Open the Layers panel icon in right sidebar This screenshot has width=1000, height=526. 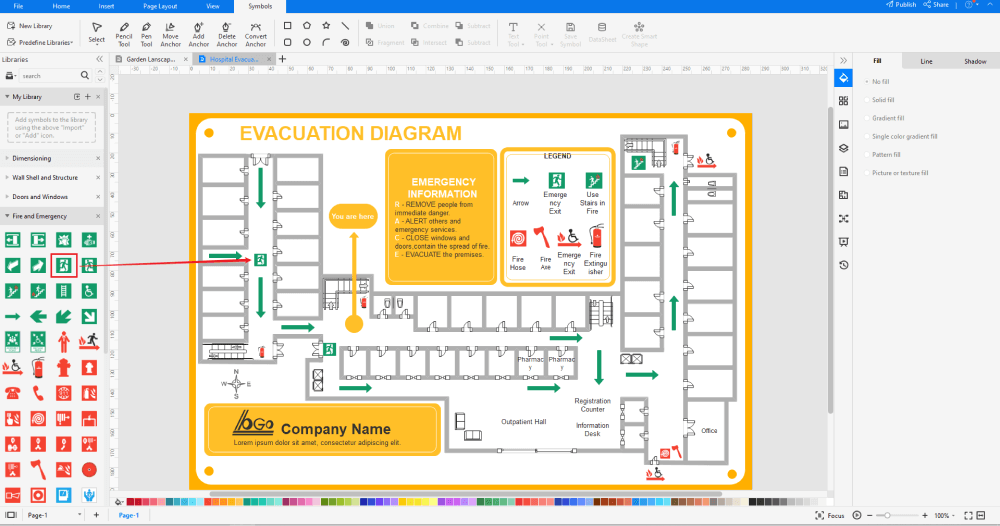[x=843, y=147]
